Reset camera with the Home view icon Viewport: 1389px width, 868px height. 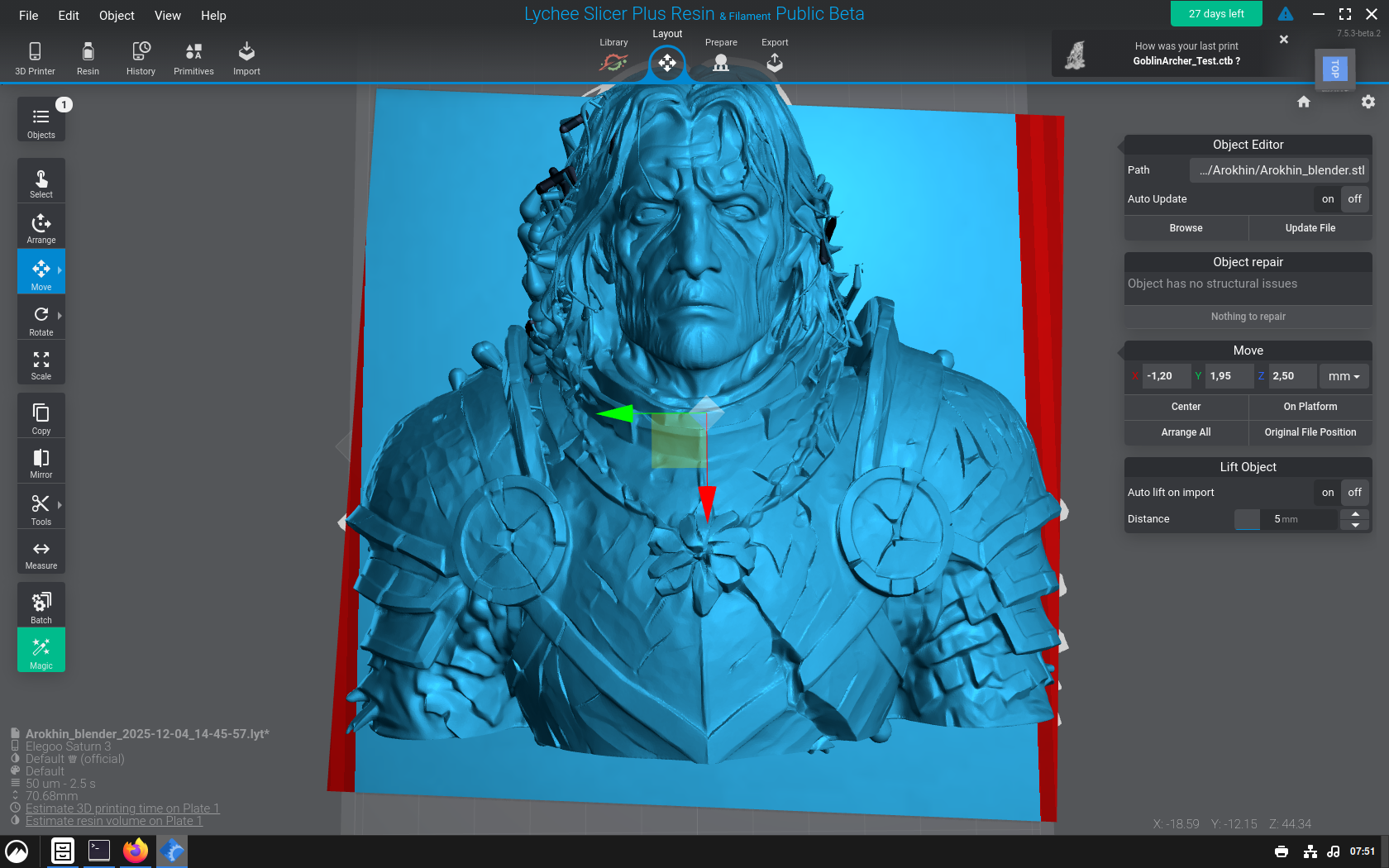pos(1304,102)
